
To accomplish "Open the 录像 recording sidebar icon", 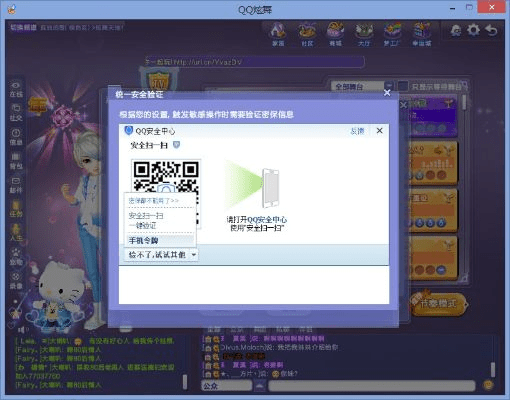I will click(x=16, y=281).
